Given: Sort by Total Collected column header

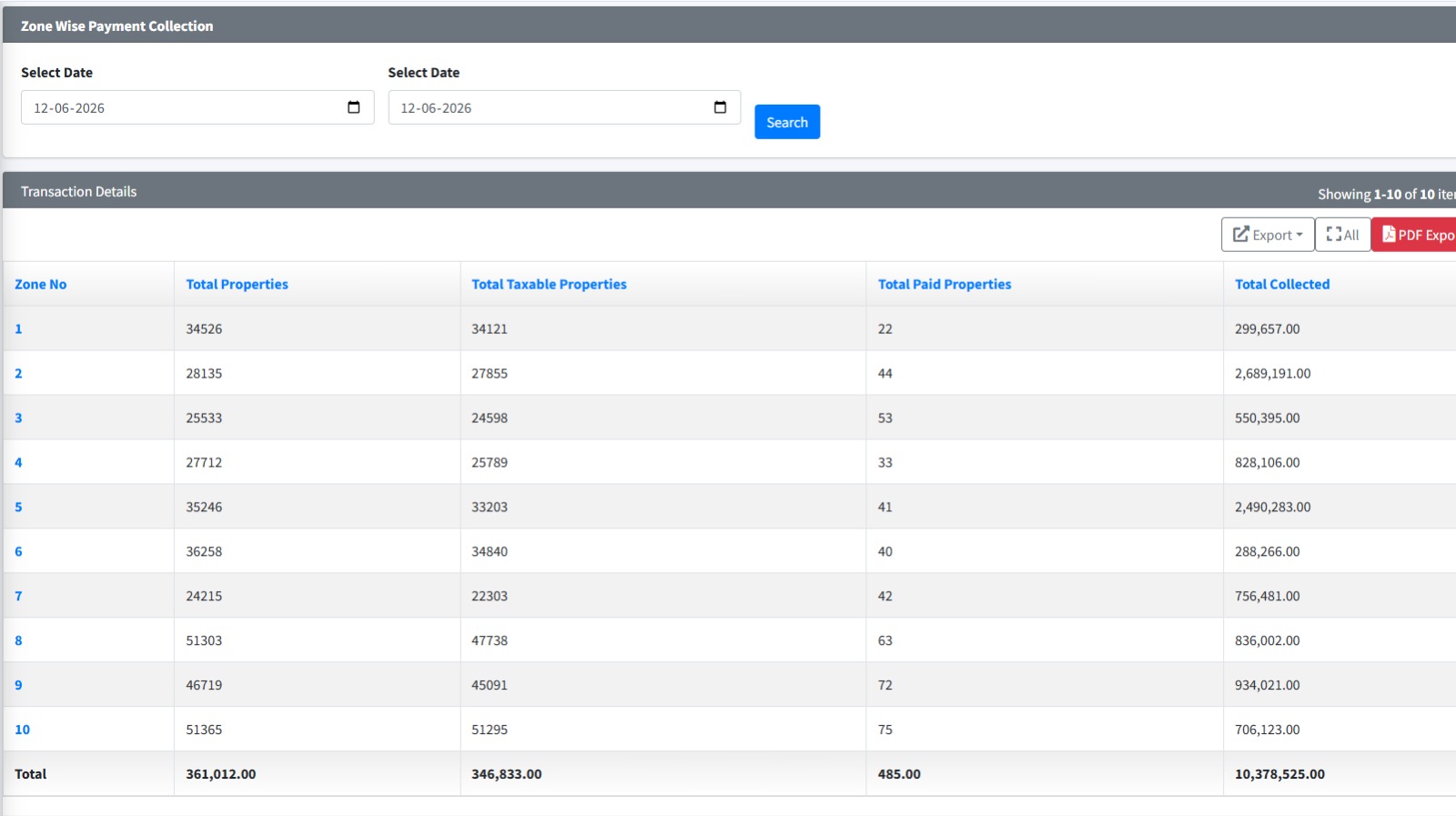Looking at the screenshot, I should 1282,284.
